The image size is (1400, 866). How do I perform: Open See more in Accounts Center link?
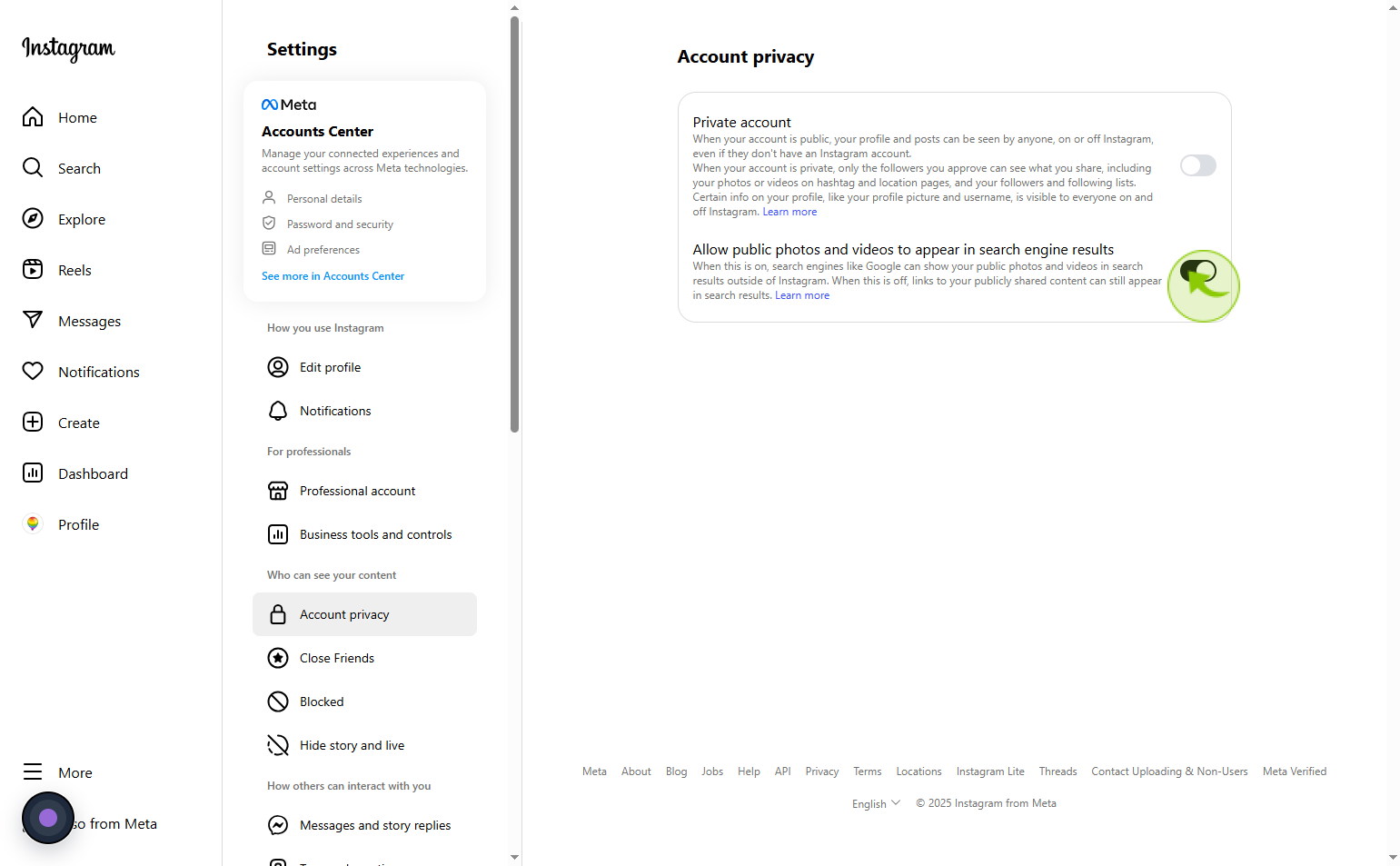coord(333,276)
